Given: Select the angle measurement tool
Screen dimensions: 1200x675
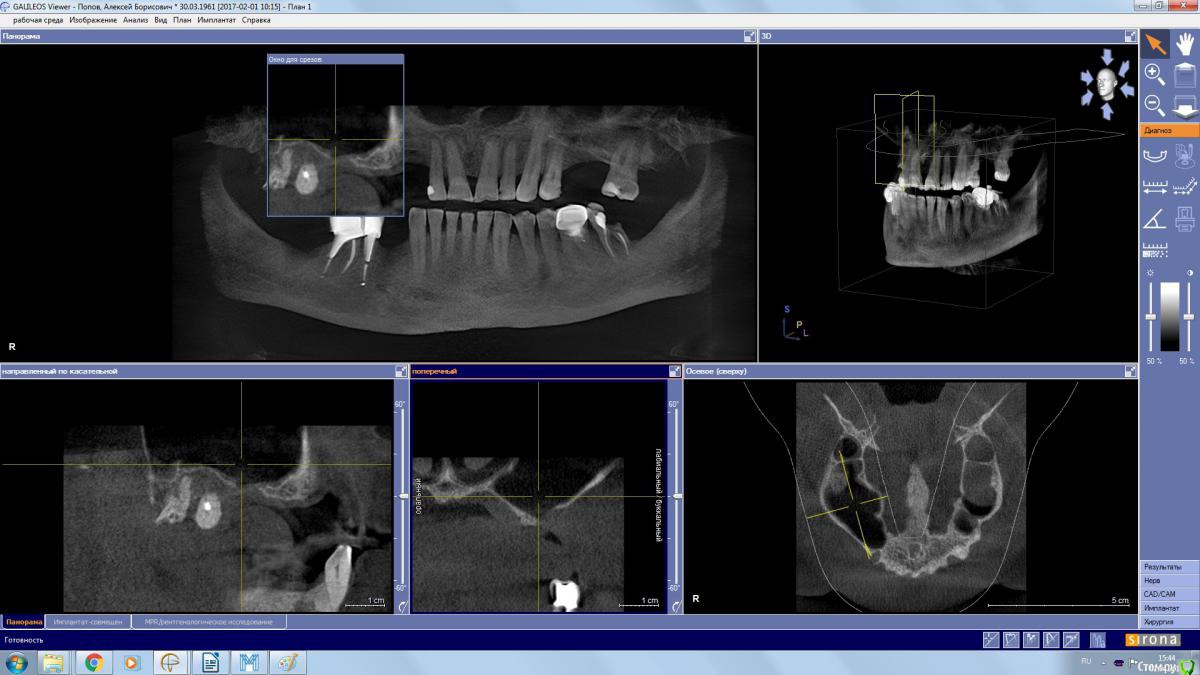Looking at the screenshot, I should [x=1154, y=218].
